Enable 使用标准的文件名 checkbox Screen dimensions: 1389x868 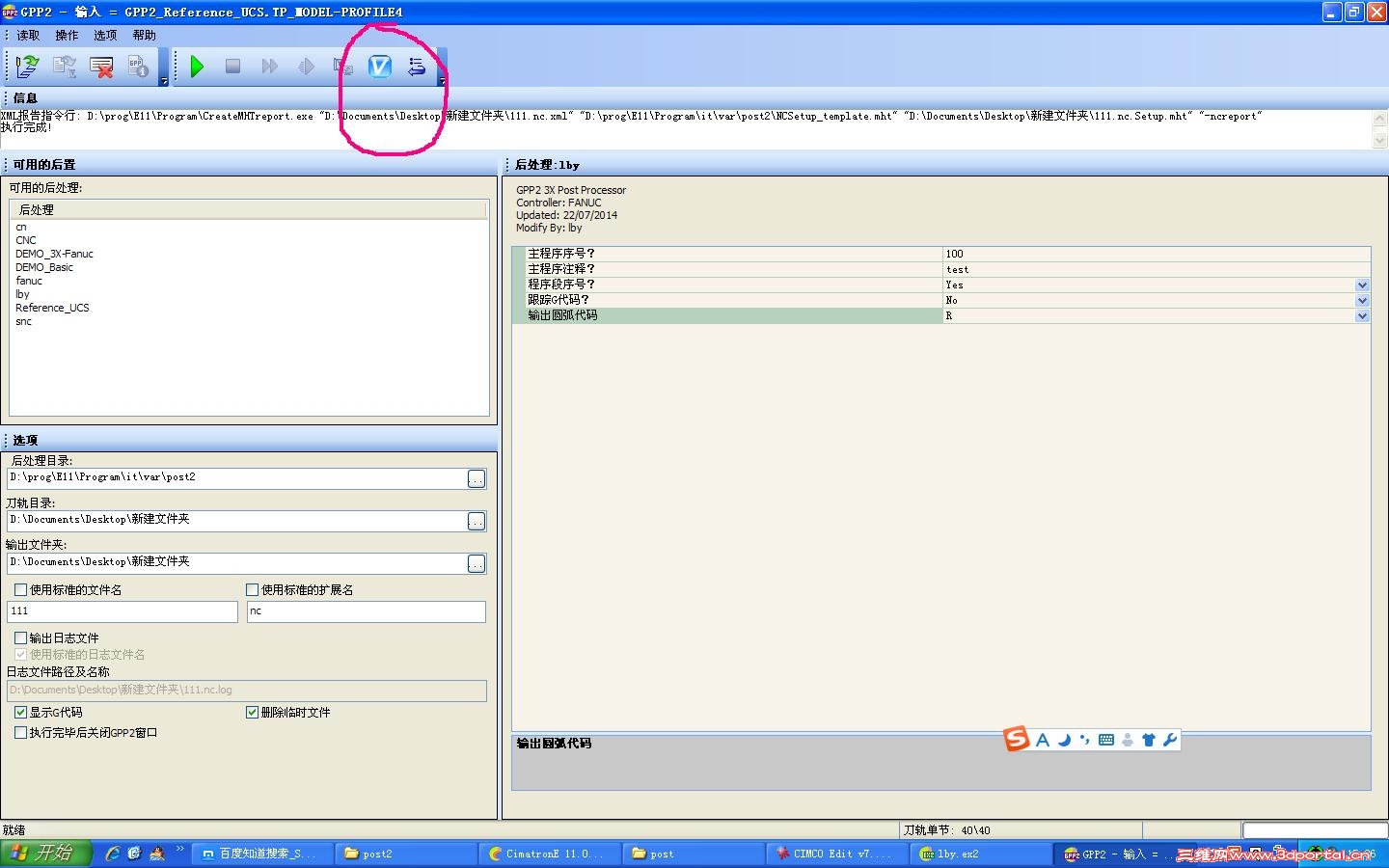coord(20,589)
